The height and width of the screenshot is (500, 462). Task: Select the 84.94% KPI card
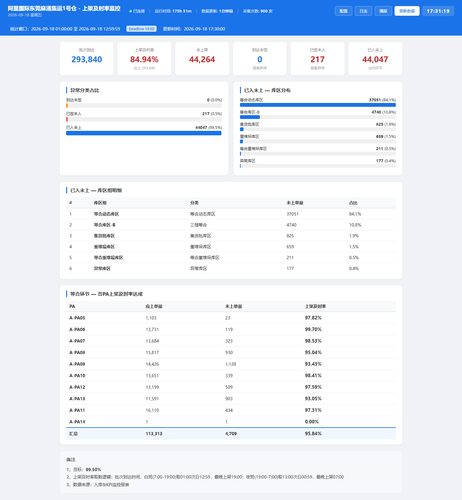pyautogui.click(x=144, y=59)
